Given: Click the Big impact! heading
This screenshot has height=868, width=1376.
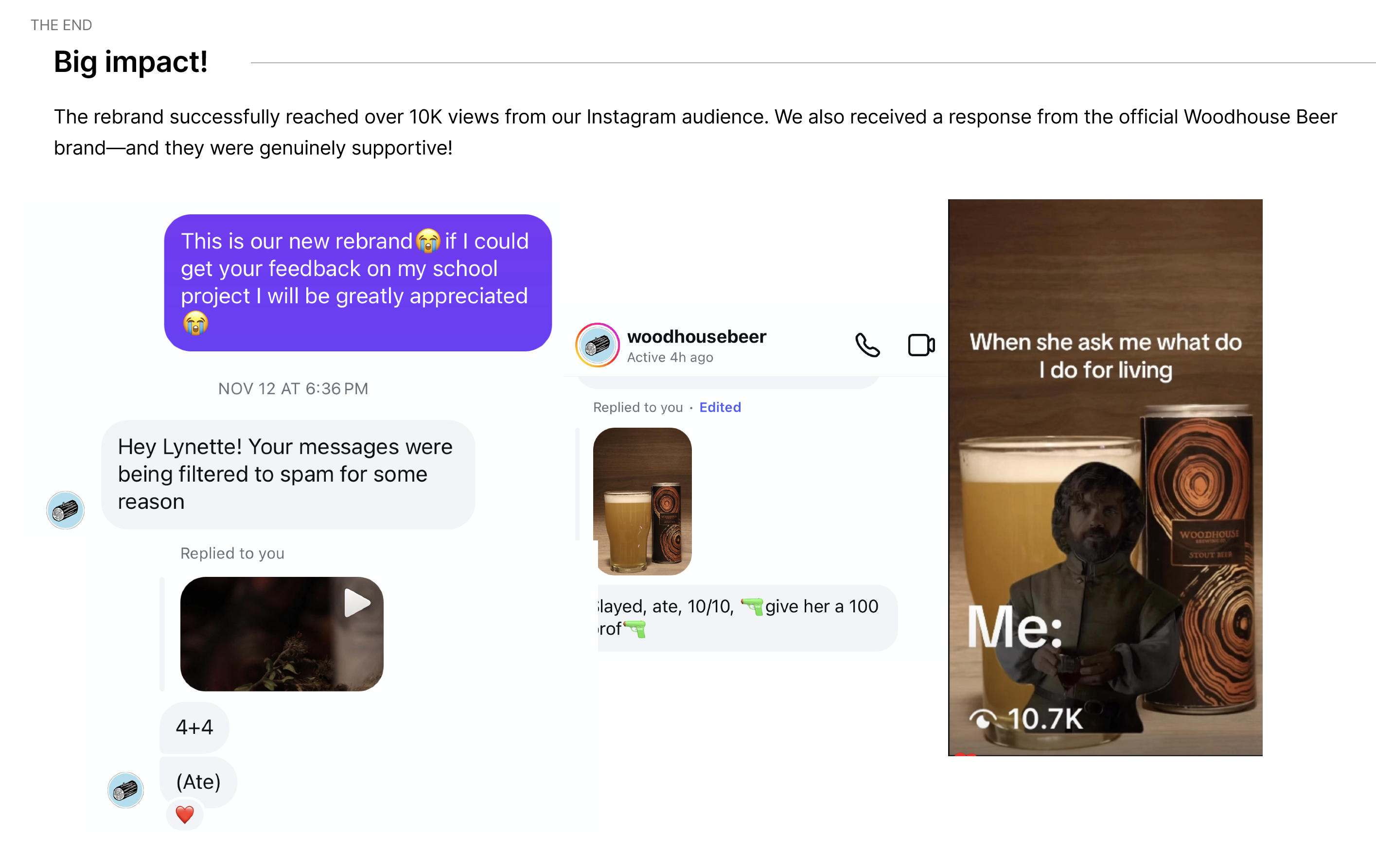Looking at the screenshot, I should coord(131,62).
